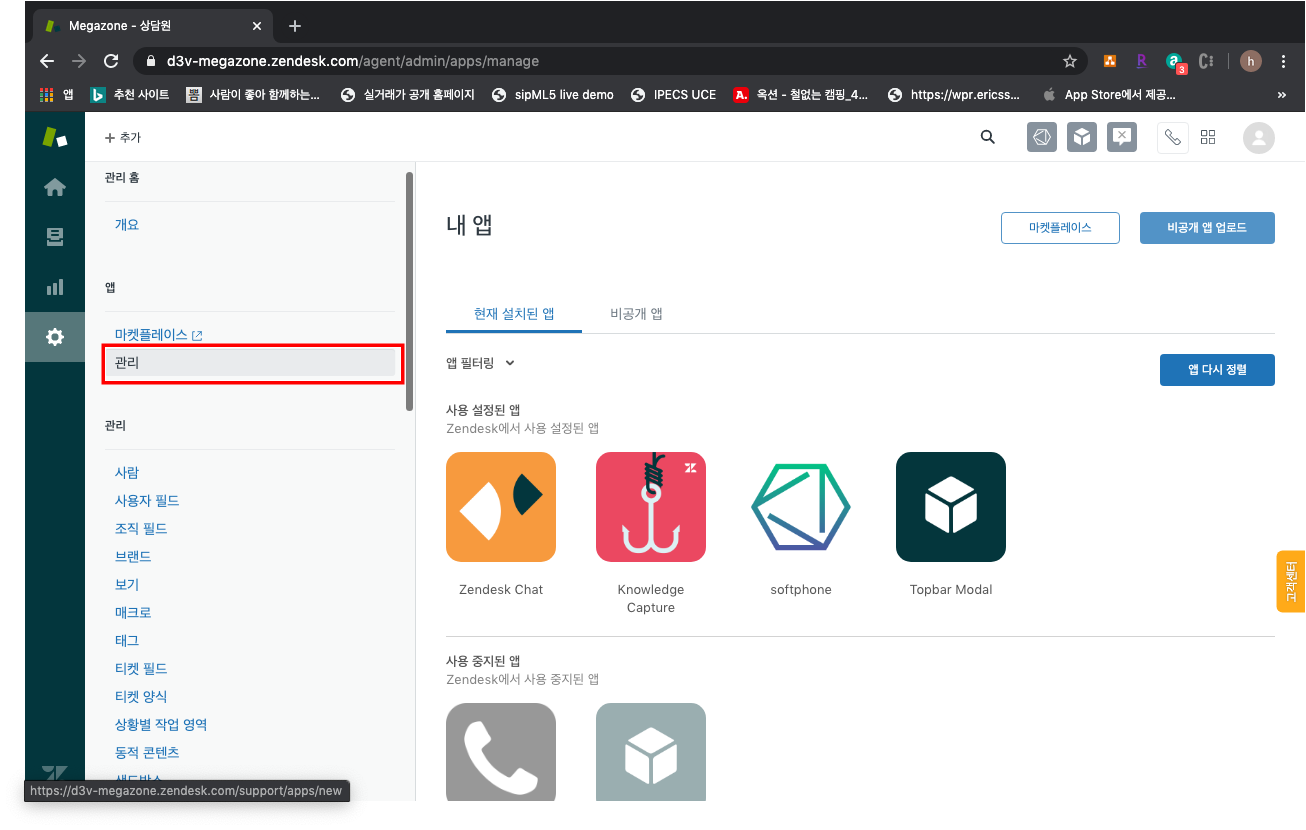
Task: Open 태그 link
Action: click(x=127, y=640)
